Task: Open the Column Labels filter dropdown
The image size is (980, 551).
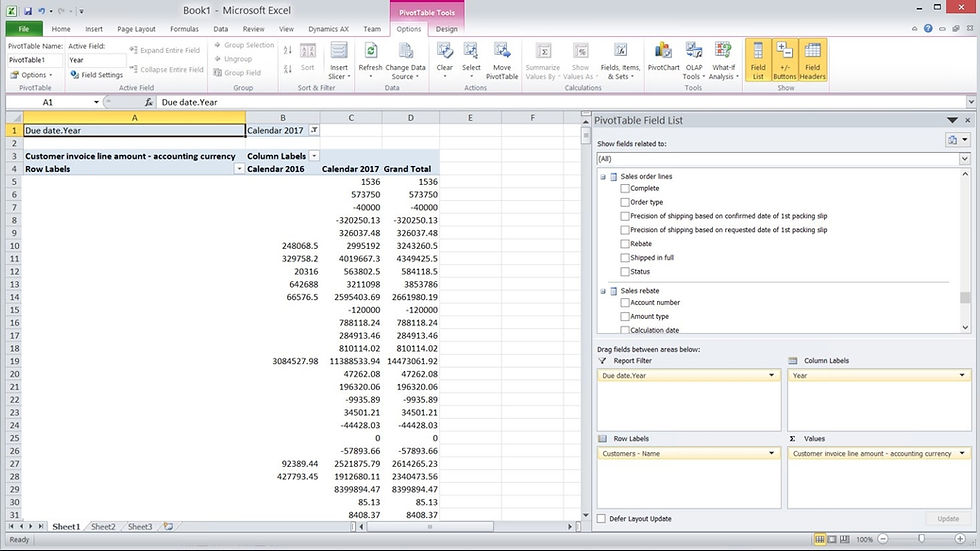Action: coord(314,156)
